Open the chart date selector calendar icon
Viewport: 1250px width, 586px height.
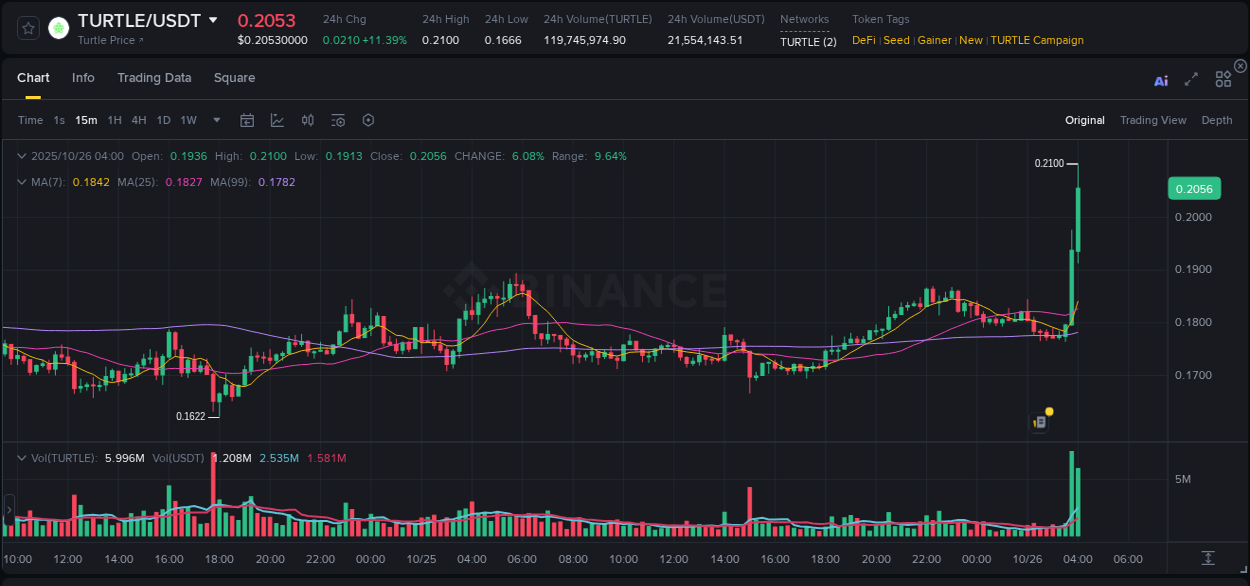(x=247, y=120)
